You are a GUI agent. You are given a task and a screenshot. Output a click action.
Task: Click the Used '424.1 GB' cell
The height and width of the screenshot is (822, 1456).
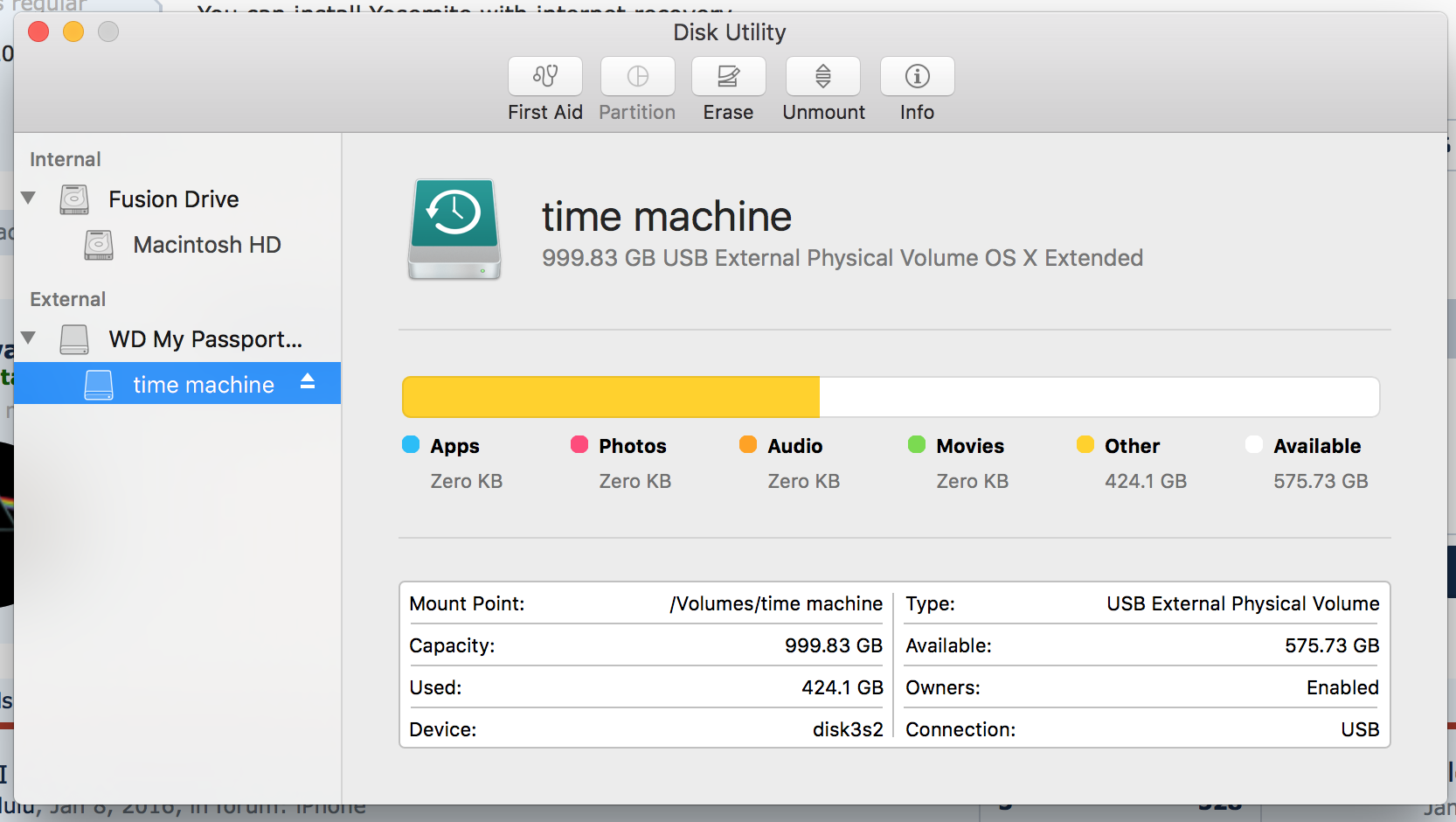tap(842, 687)
